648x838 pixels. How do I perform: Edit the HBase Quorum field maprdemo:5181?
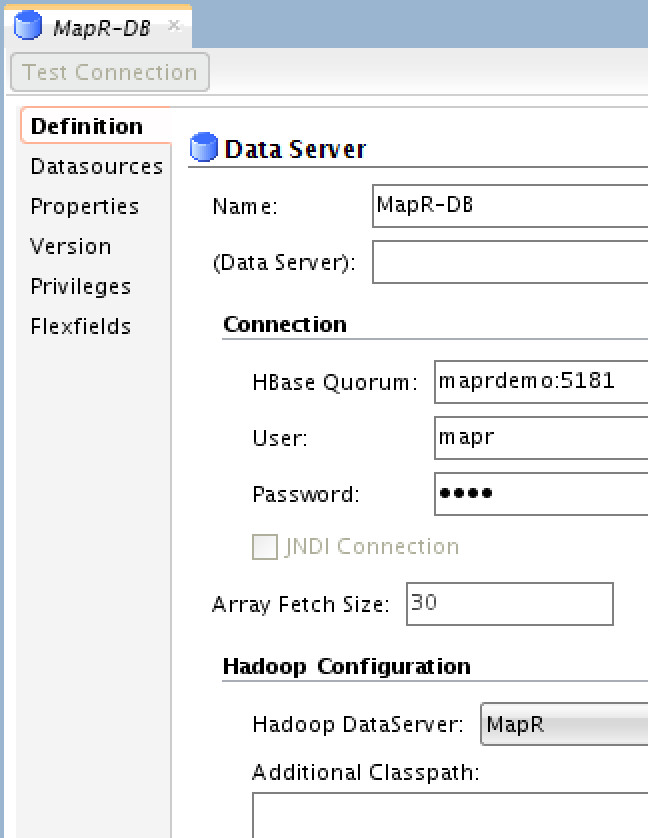pos(541,382)
